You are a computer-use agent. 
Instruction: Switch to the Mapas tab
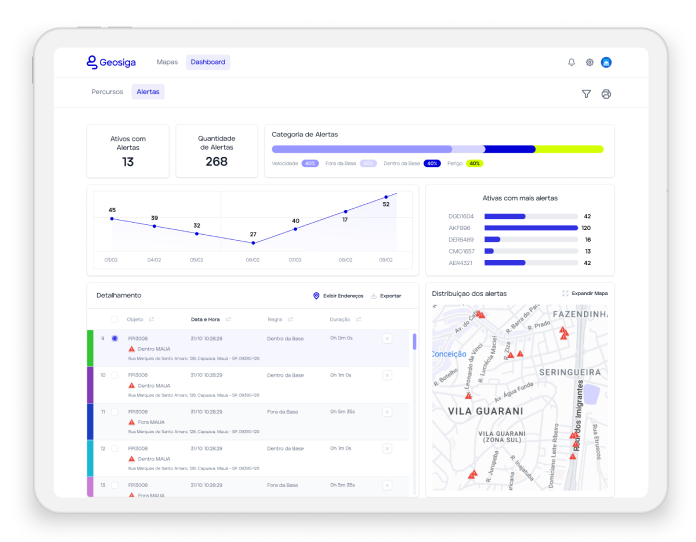(167, 62)
